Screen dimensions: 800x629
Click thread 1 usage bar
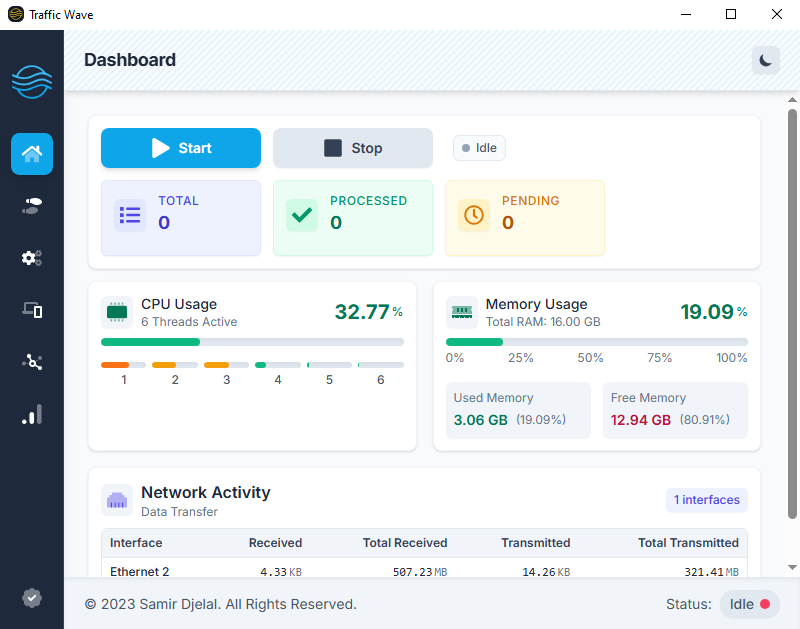pos(123,365)
